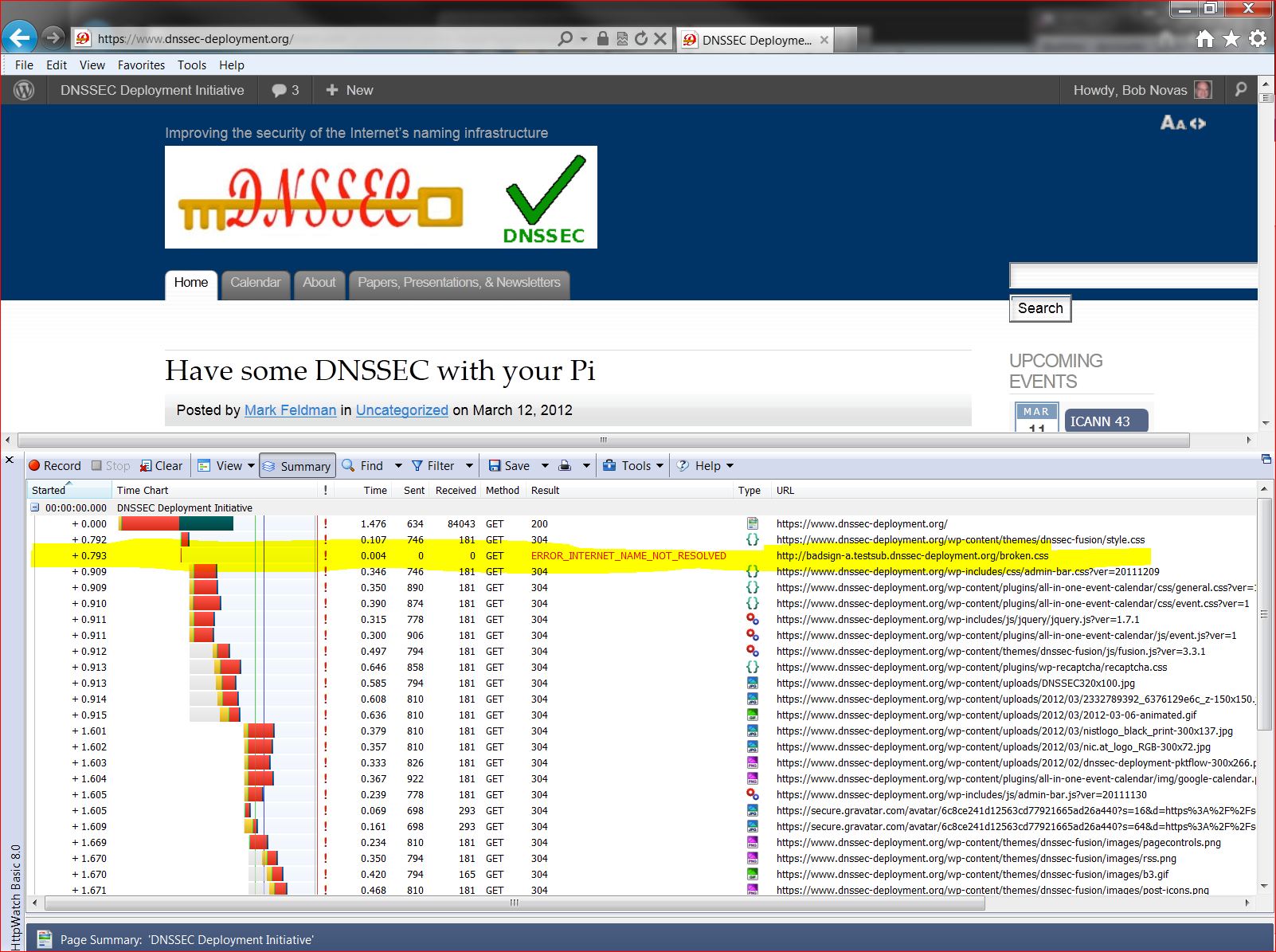Click the Search button
Screen dimensions: 1276x952
(x=1040, y=308)
